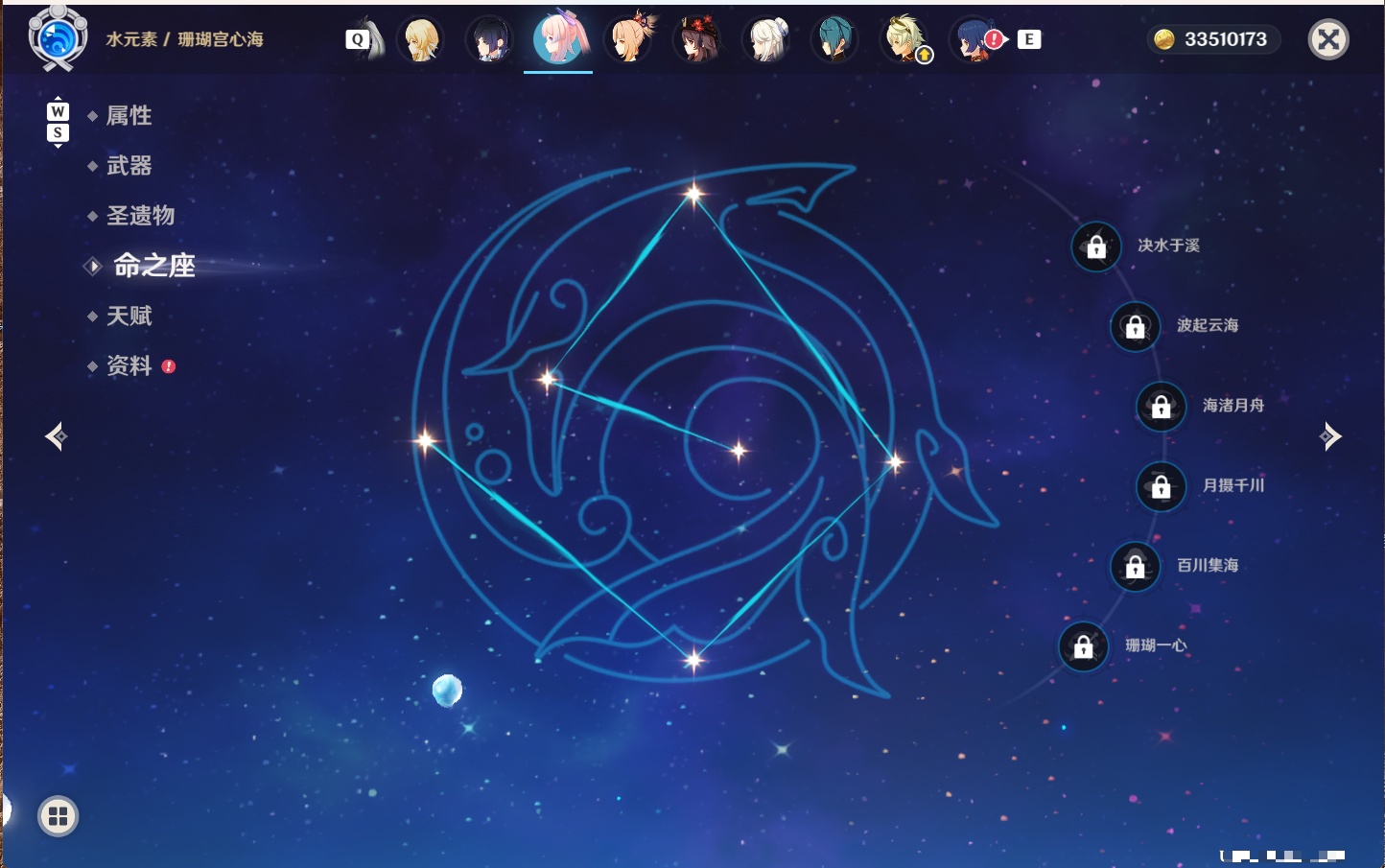
Task: Open the 武器 weapon menu
Action: 129,166
